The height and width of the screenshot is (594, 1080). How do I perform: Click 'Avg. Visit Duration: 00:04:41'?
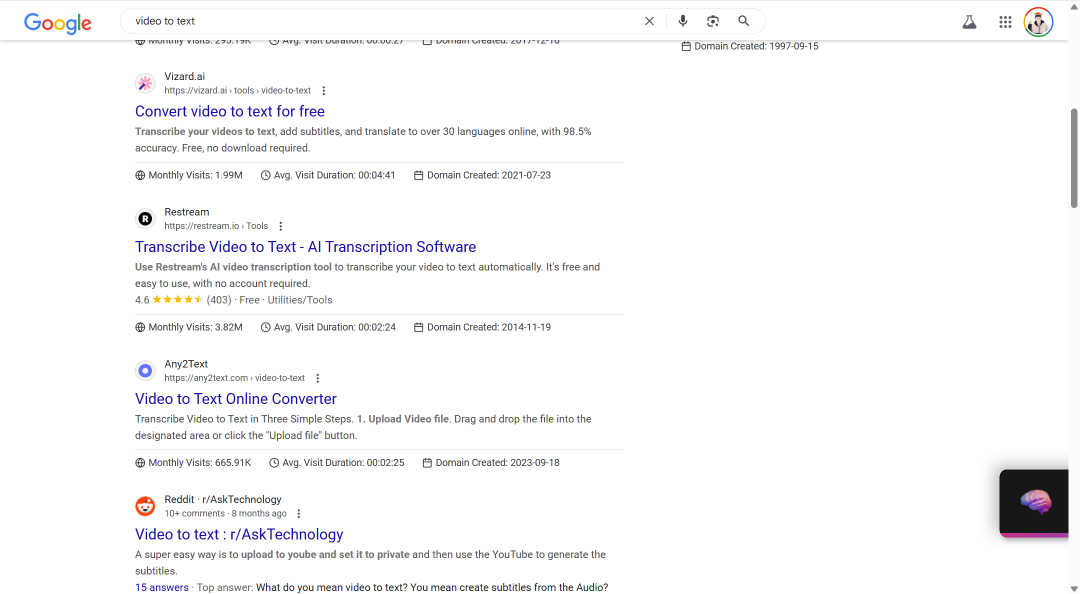[x=328, y=176]
